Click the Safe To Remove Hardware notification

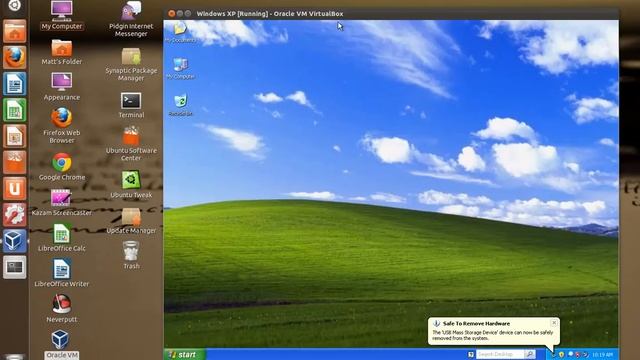point(494,331)
